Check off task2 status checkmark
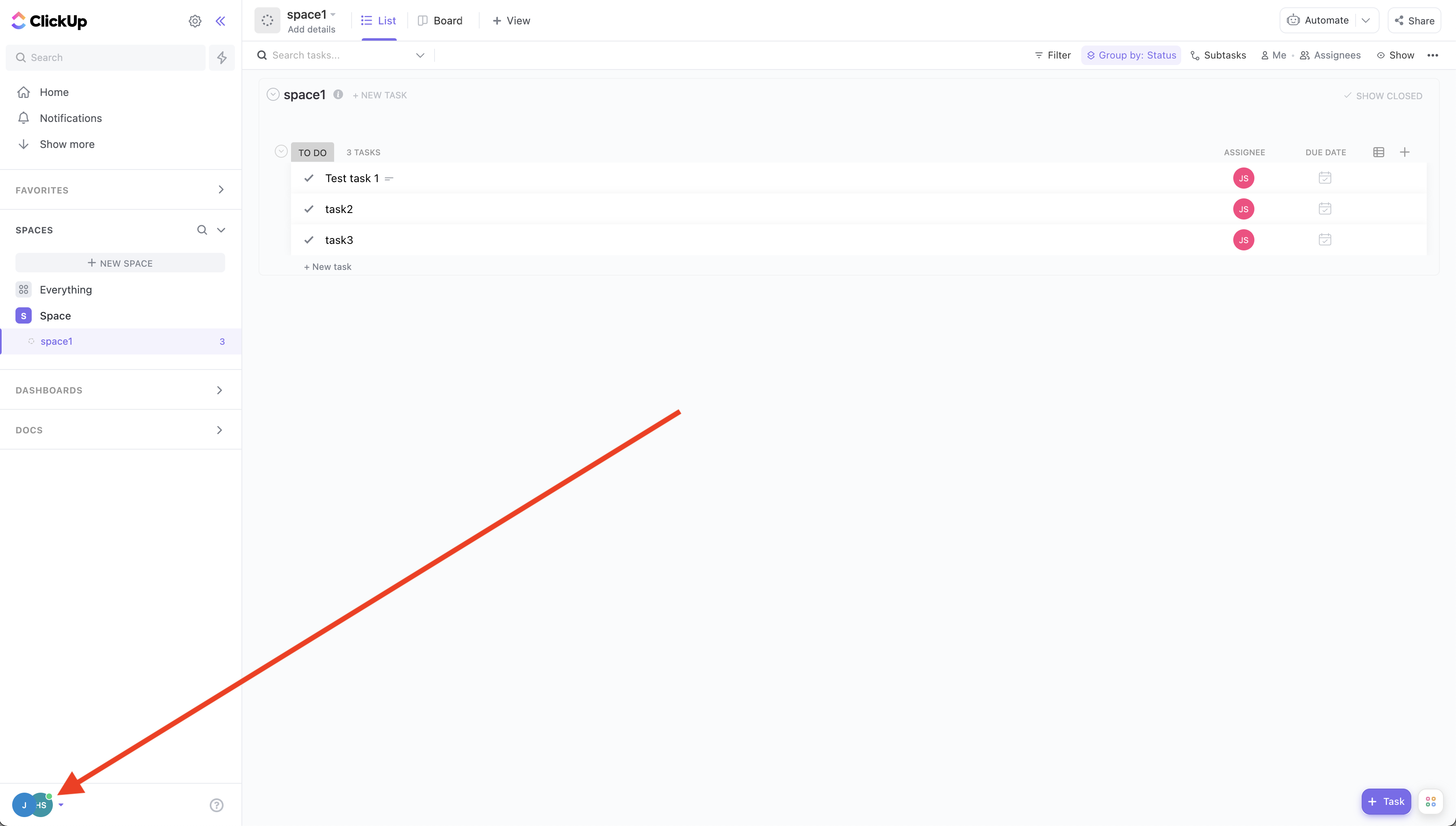The width and height of the screenshot is (1456, 826). pos(309,209)
